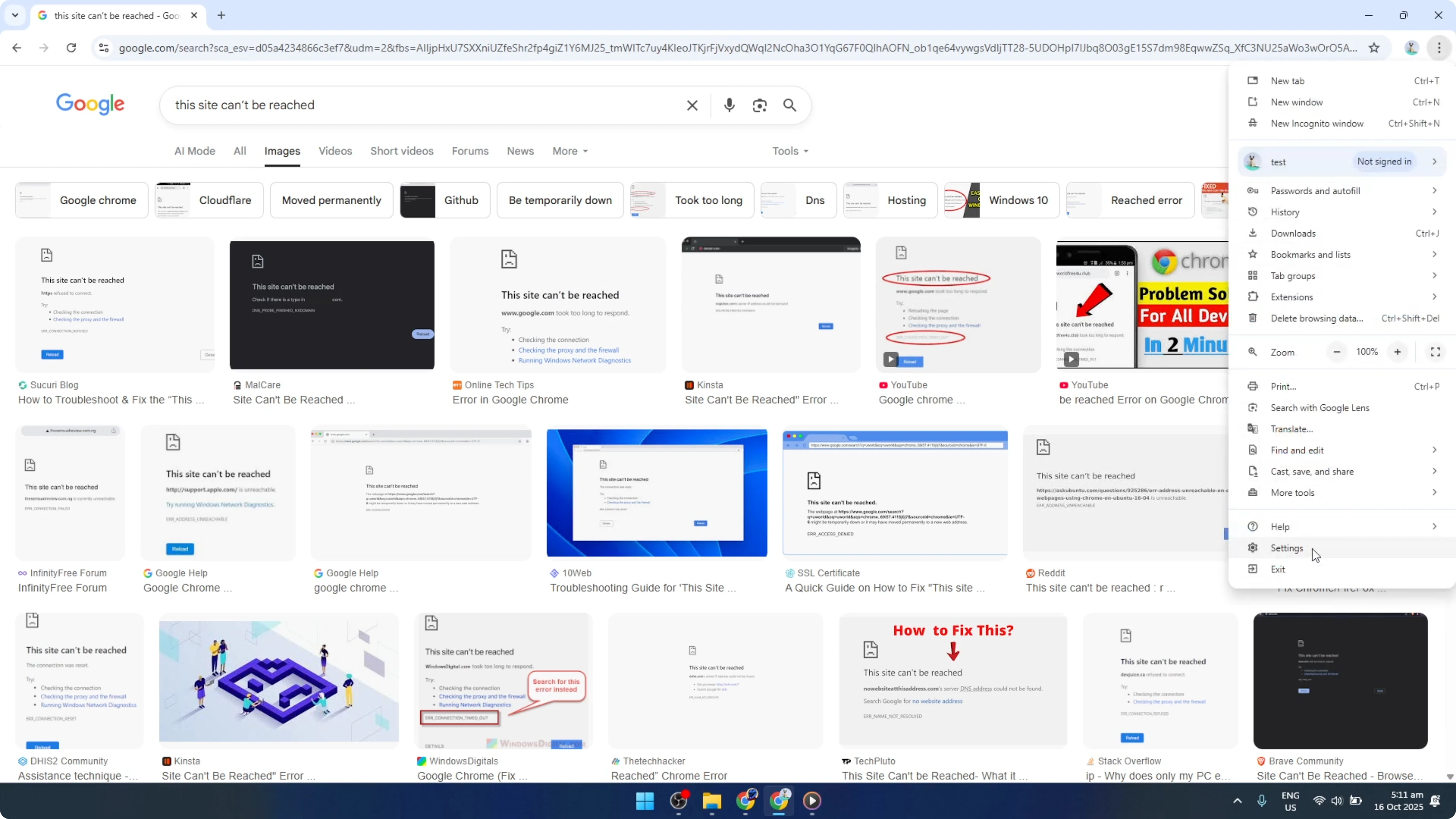This screenshot has height=819, width=1456.
Task: Decrease zoom with the minus button
Action: click(x=1337, y=352)
